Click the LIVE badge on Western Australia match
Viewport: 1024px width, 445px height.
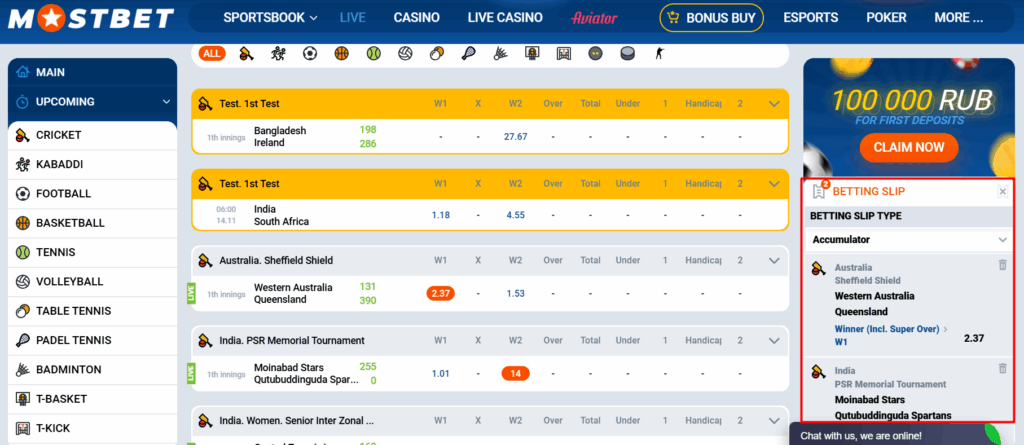click(191, 293)
